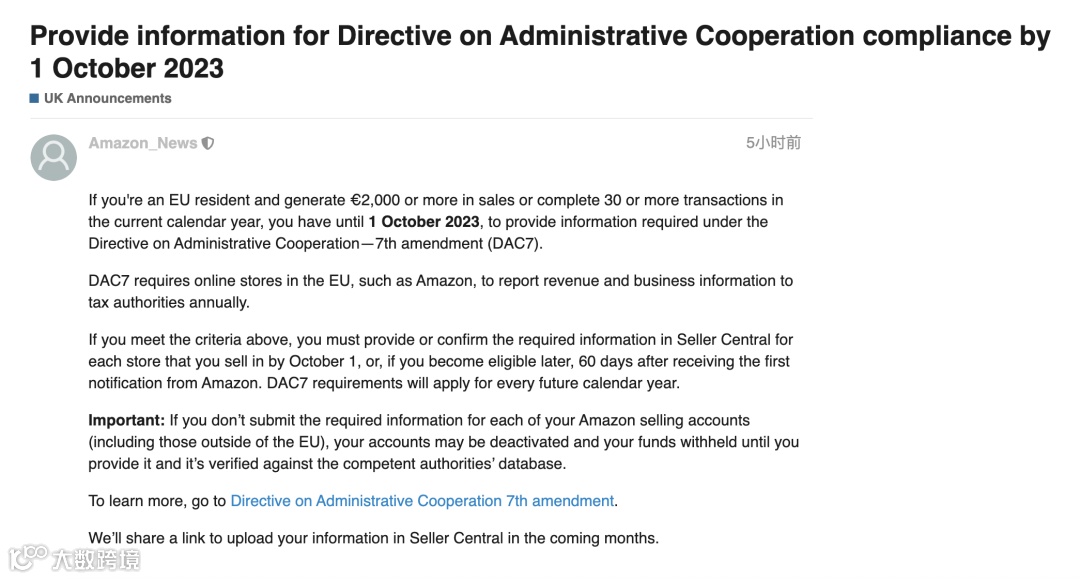The width and height of the screenshot is (1080, 579).
Task: Click the Amazon_News user avatar icon
Action: pyautogui.click(x=54, y=158)
